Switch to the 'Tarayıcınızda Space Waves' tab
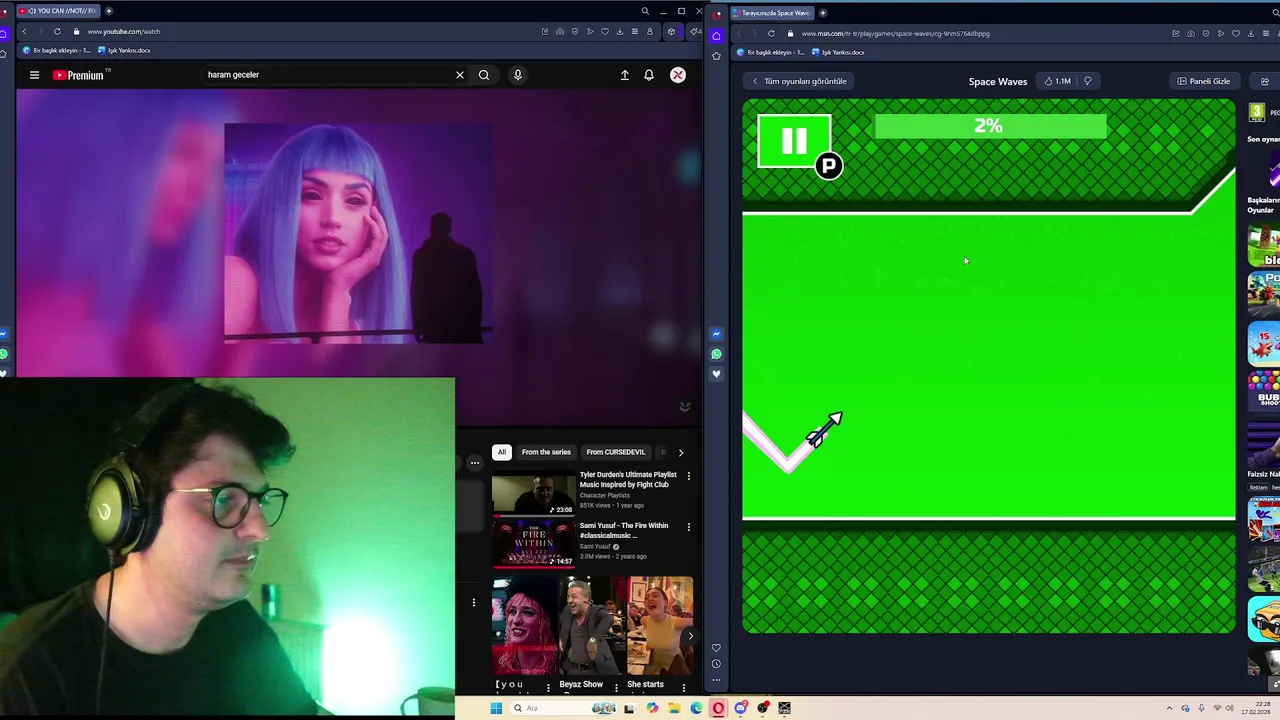Image resolution: width=1280 pixels, height=720 pixels. pos(773,13)
